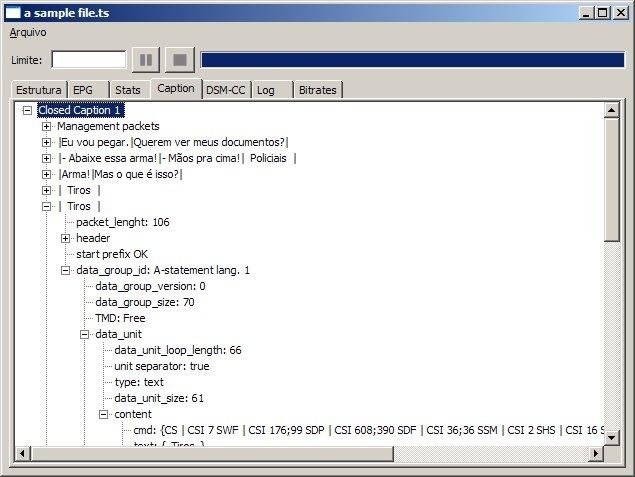Expand the Management packets node
Screen dimensions: 635x477
[47, 127]
